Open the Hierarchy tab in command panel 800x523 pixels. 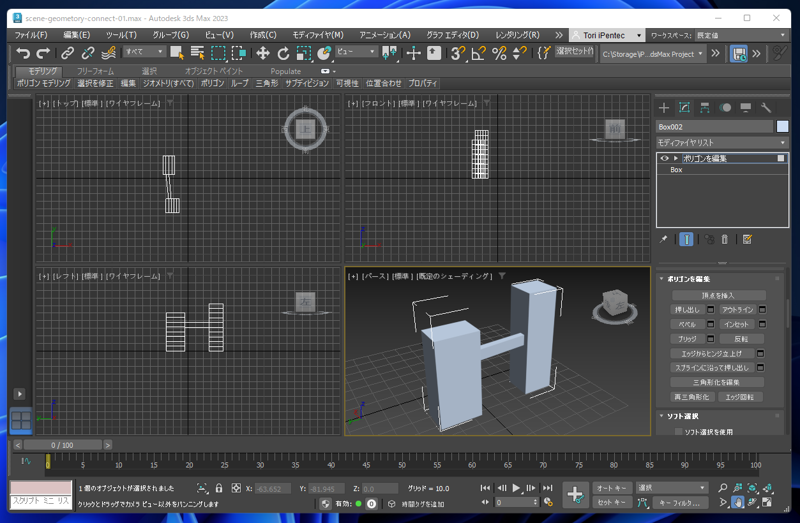point(705,108)
